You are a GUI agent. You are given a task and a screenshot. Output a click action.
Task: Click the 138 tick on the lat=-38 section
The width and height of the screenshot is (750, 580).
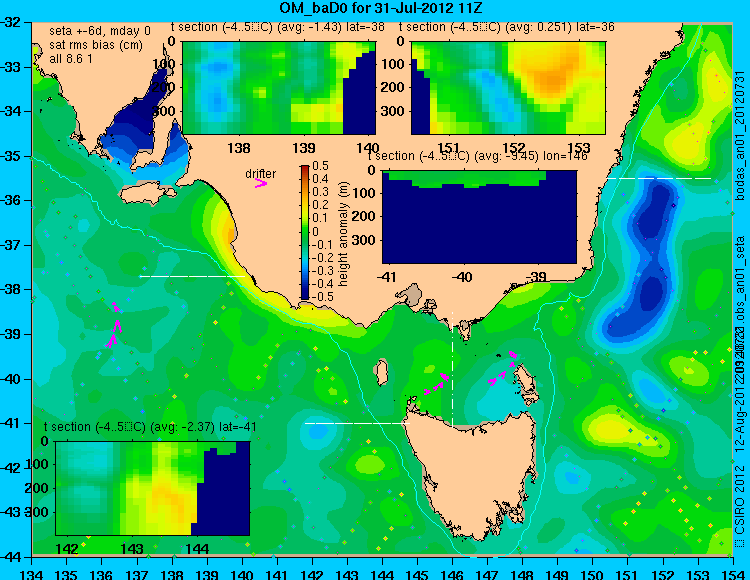(239, 148)
